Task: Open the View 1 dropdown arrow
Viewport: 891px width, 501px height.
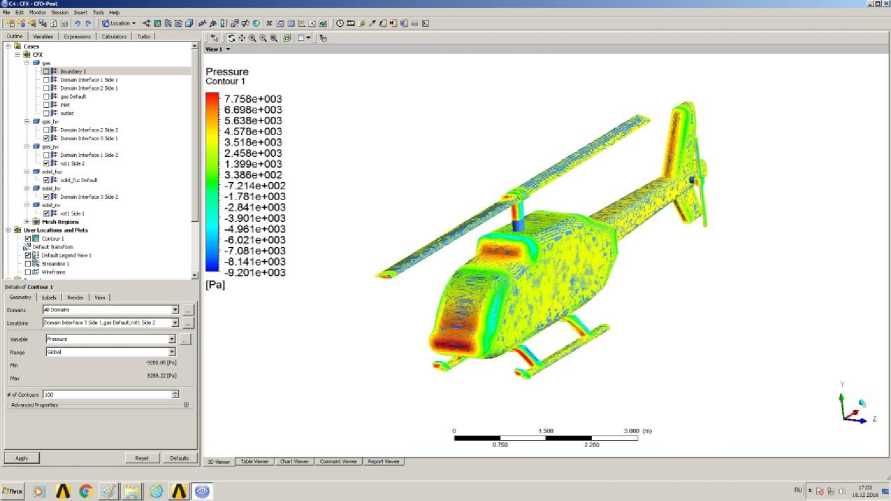Action: coord(228,49)
